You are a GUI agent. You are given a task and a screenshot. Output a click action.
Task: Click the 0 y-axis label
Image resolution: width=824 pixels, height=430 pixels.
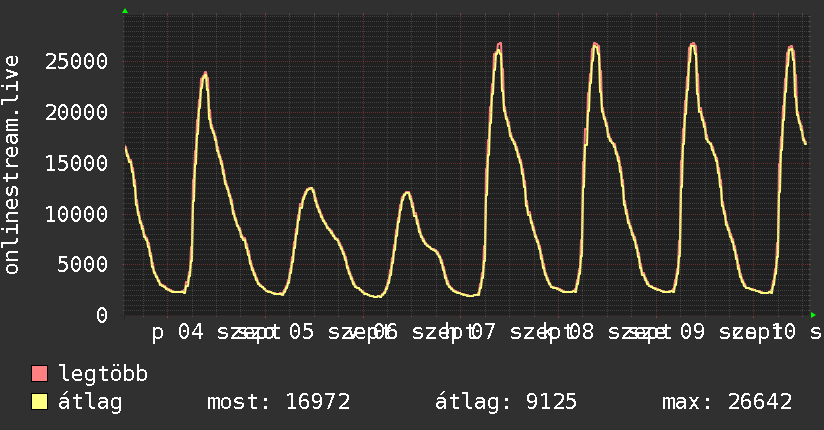[102, 315]
